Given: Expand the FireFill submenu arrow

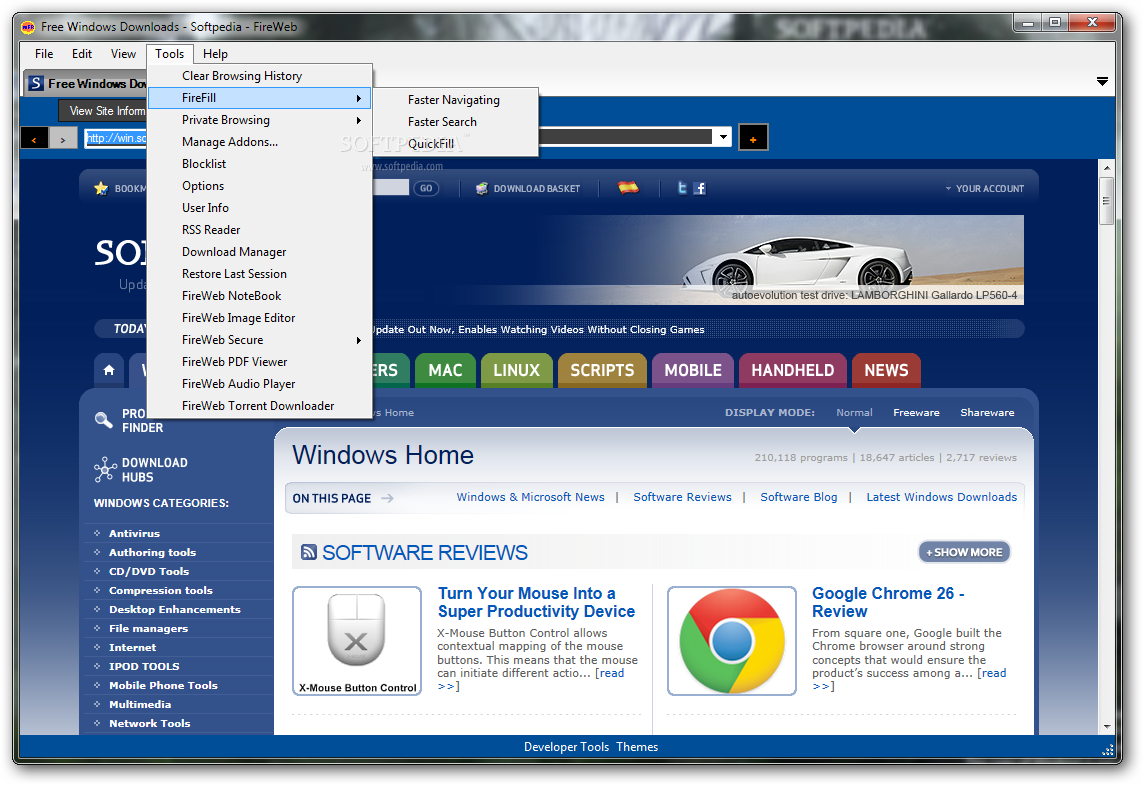Looking at the screenshot, I should pyautogui.click(x=359, y=98).
